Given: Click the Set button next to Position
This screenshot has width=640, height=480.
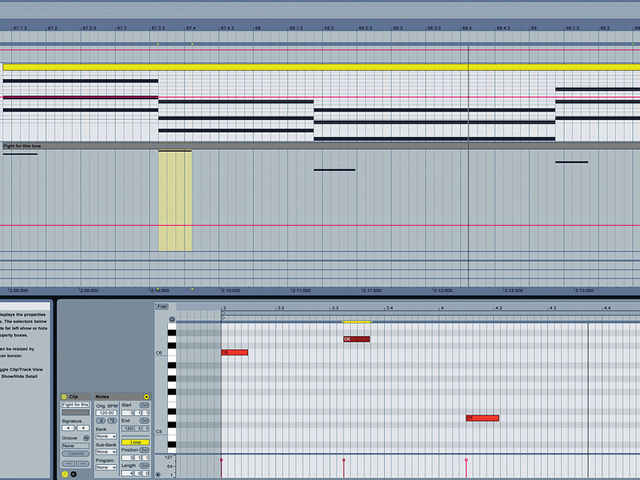Looking at the screenshot, I should click(x=144, y=450).
